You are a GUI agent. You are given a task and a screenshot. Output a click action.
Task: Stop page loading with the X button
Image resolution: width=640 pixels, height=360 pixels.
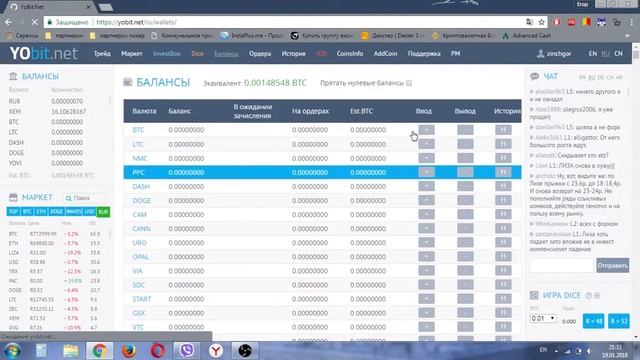(34, 22)
